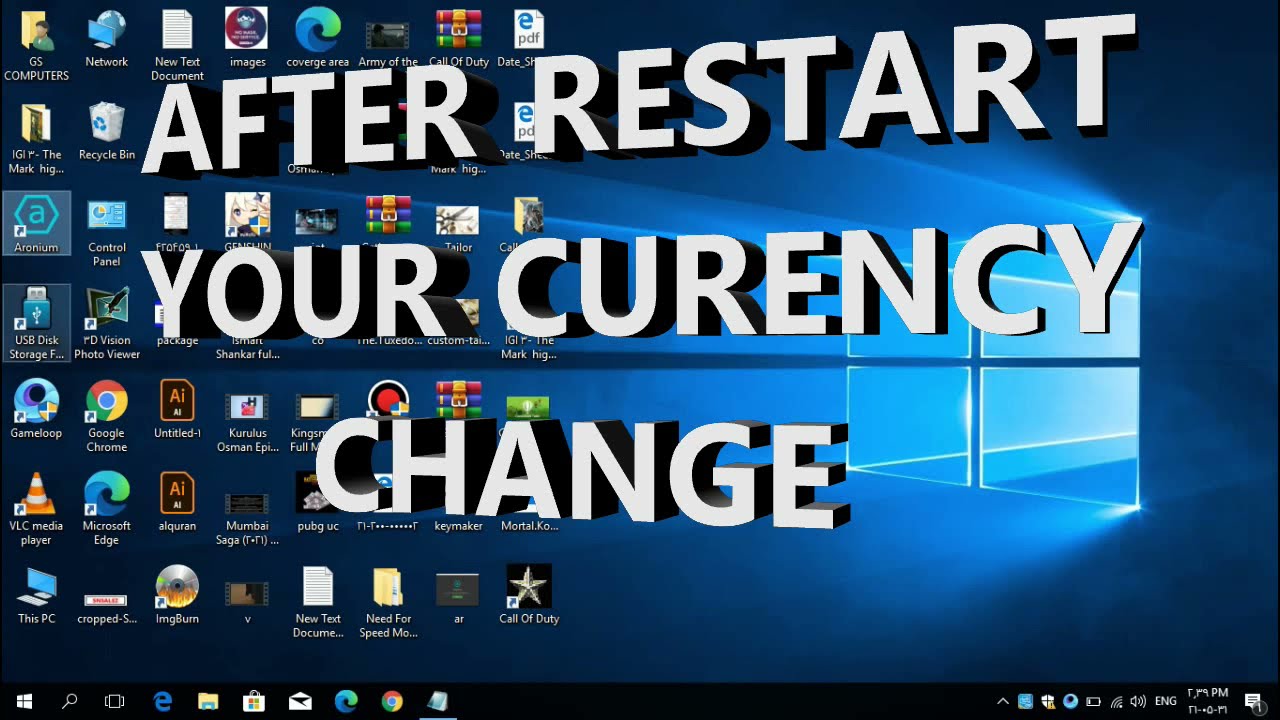Image resolution: width=1280 pixels, height=720 pixels.
Task: Open the Wi-Fi network flyout
Action: pyautogui.click(x=1116, y=701)
